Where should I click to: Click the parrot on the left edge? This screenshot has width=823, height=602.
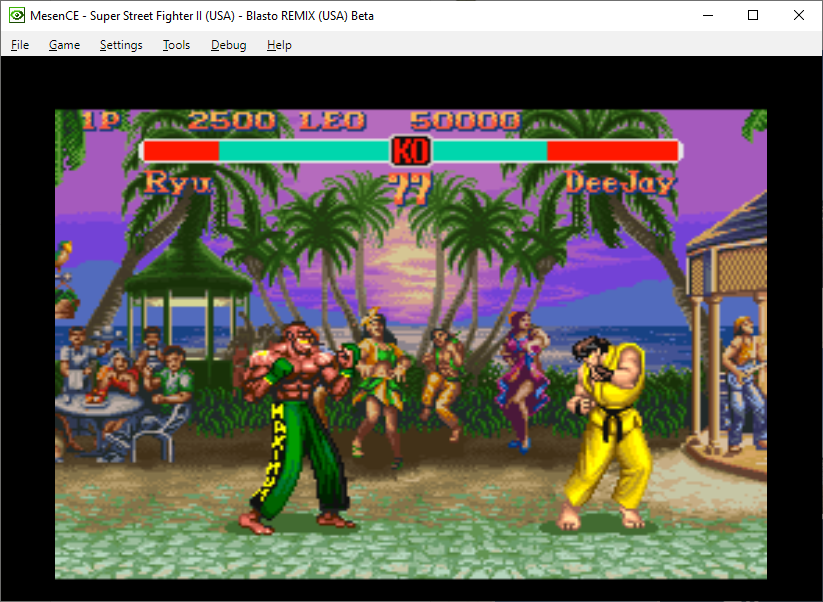coord(64,255)
